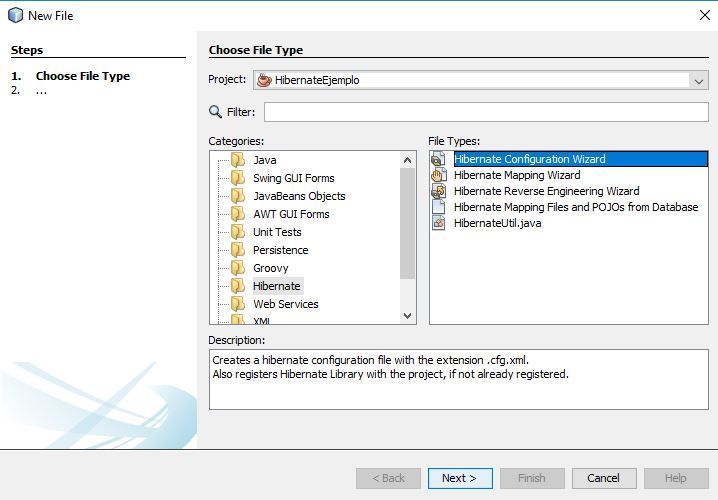The height and width of the screenshot is (500, 718).
Task: Click the magnifier icon beside Filter
Action: (215, 111)
